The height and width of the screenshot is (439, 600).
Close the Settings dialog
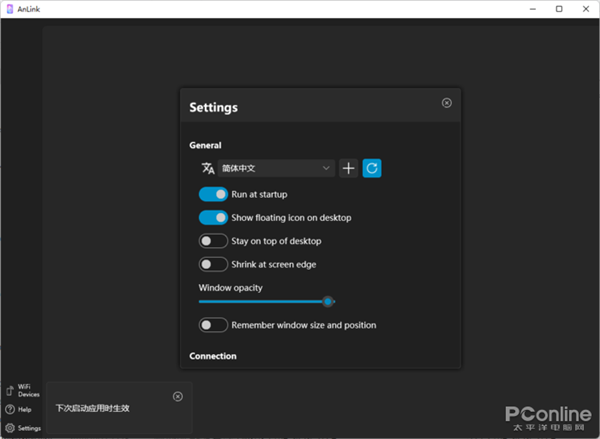point(446,102)
